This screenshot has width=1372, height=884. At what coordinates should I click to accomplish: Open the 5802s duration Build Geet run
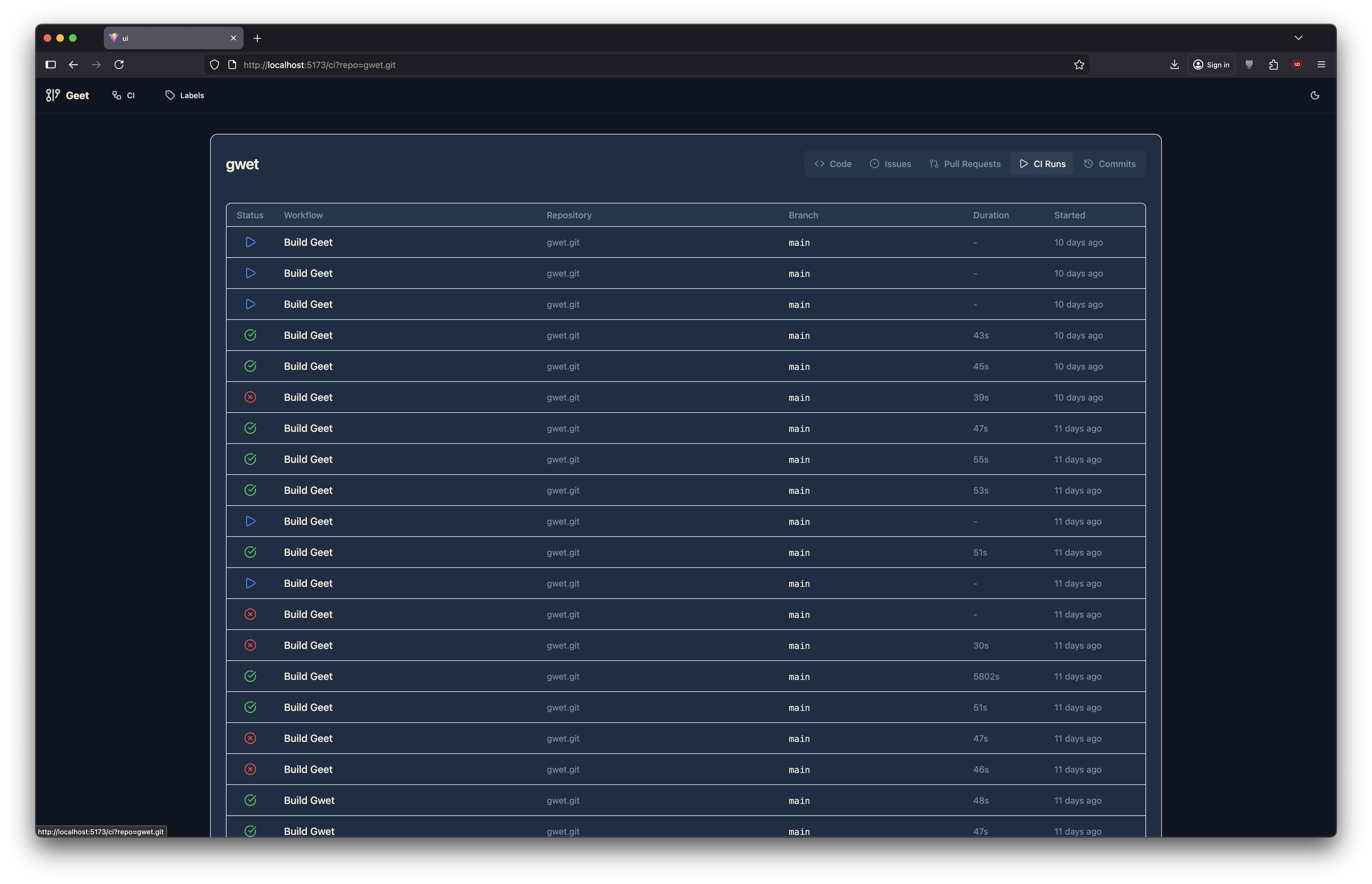(x=308, y=677)
